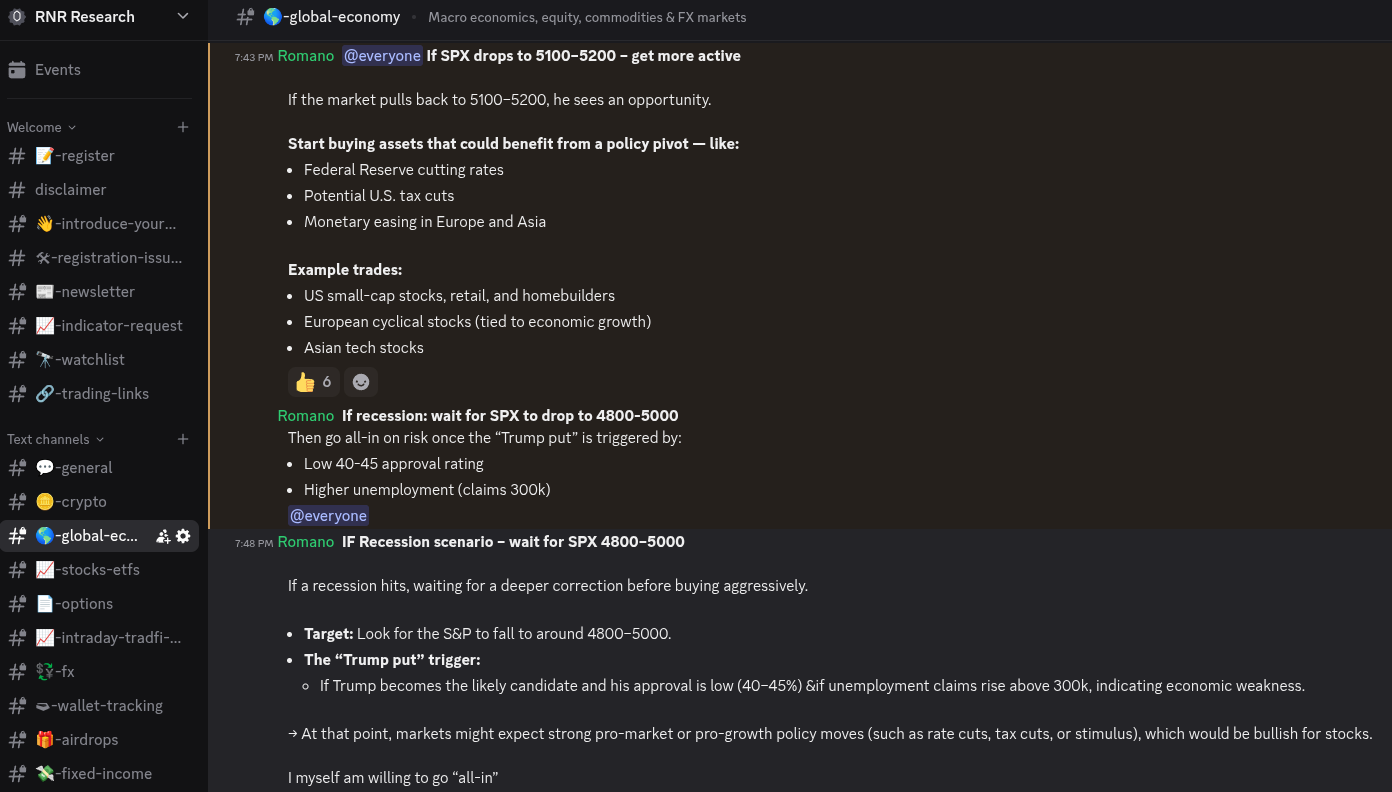1392x792 pixels.
Task: Switch to the stocks-etfs channel
Action: tap(100, 570)
